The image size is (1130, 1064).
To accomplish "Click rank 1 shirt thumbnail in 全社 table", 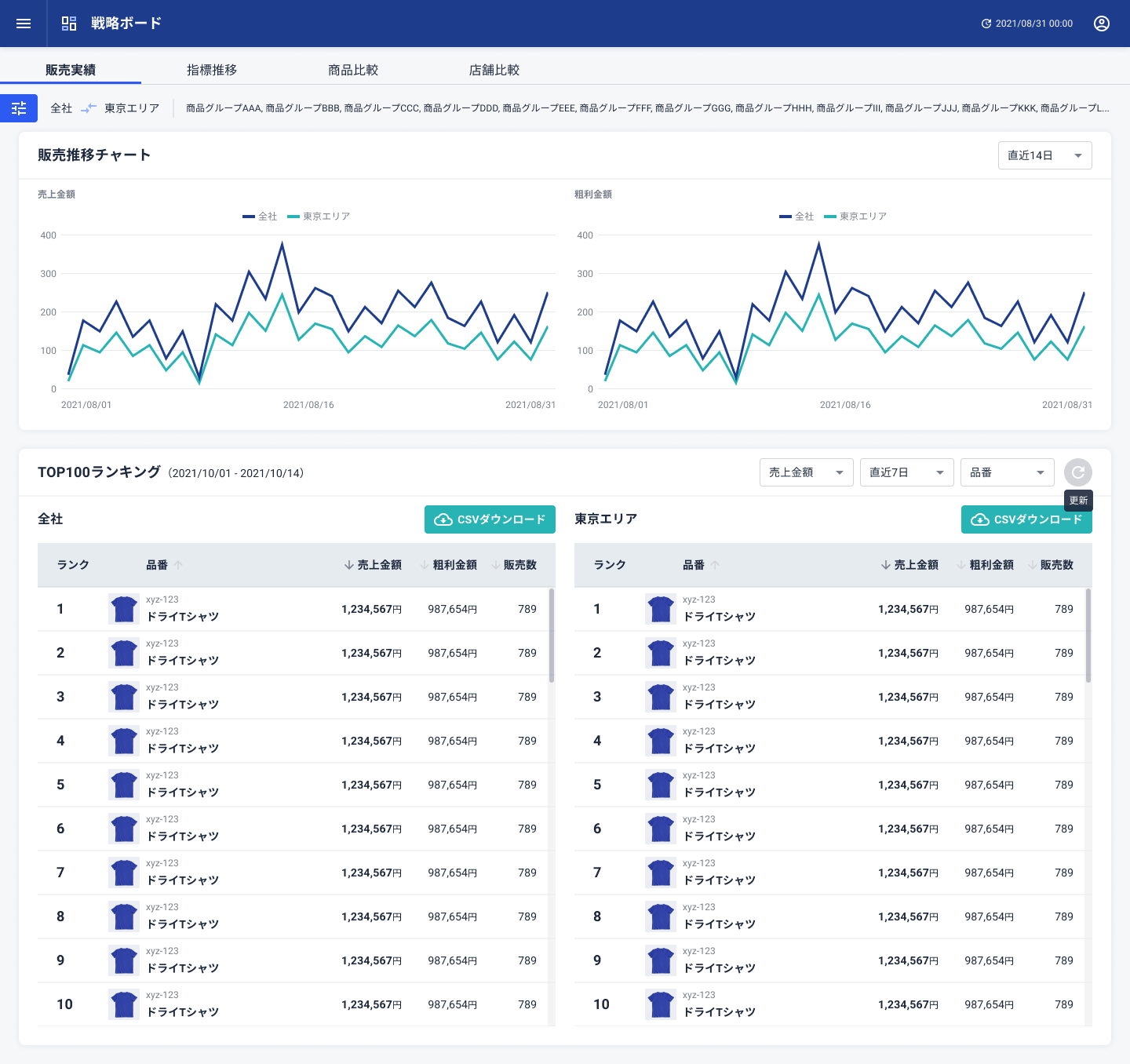I will (124, 609).
